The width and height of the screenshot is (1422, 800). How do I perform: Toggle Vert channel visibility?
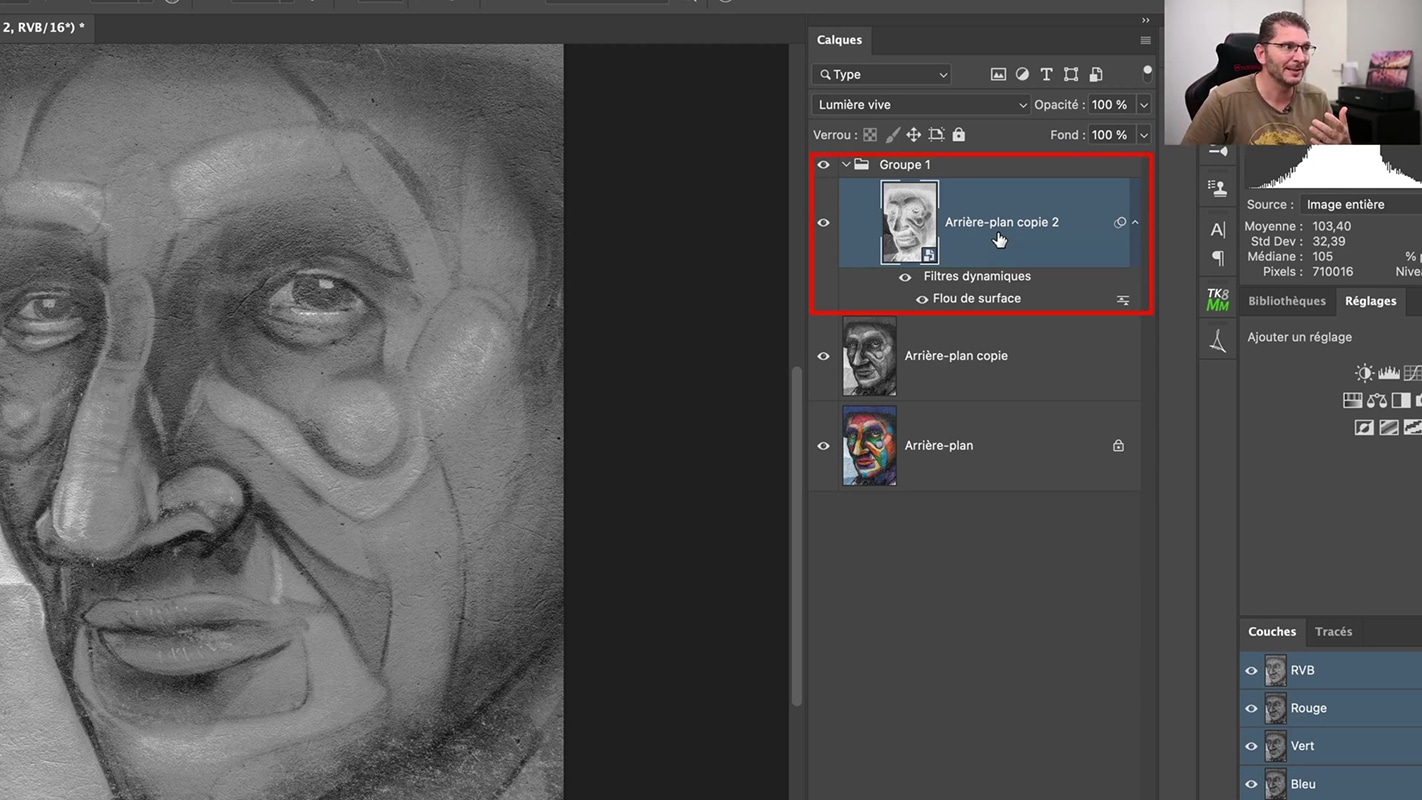pyautogui.click(x=1251, y=746)
